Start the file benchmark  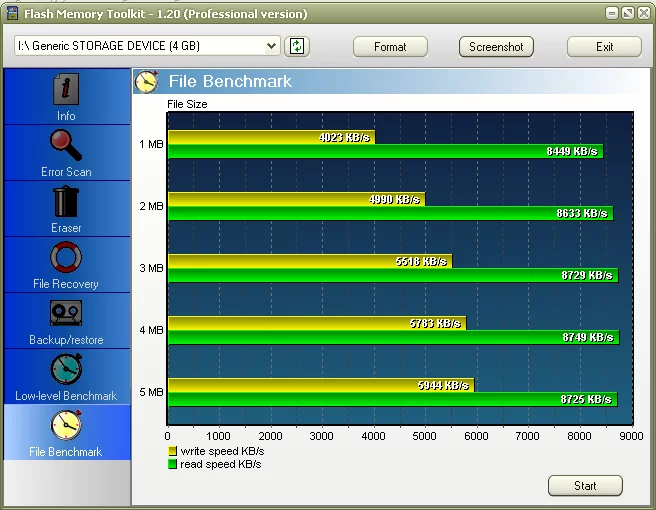[585, 486]
